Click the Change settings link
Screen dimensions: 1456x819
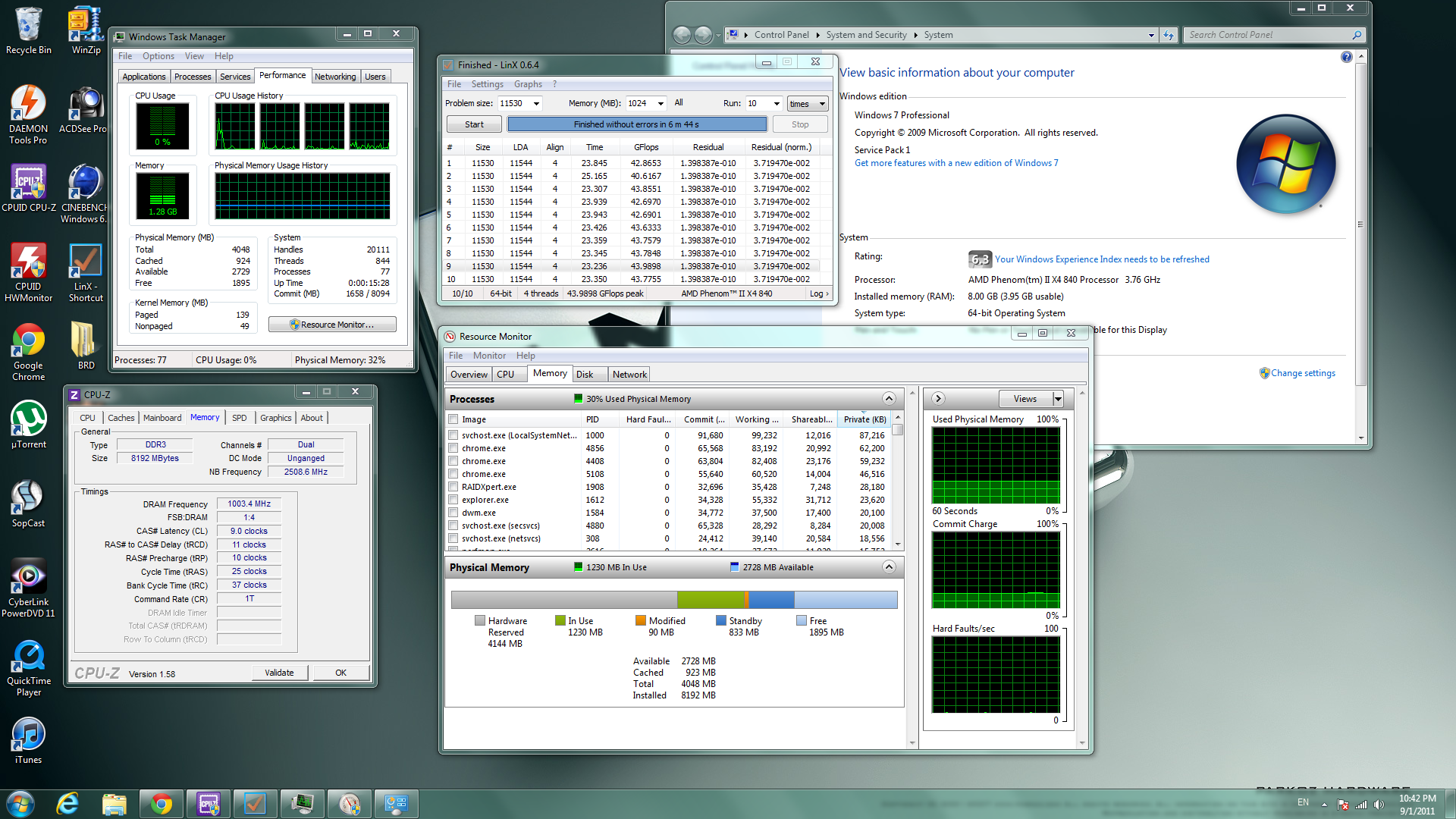click(1302, 373)
